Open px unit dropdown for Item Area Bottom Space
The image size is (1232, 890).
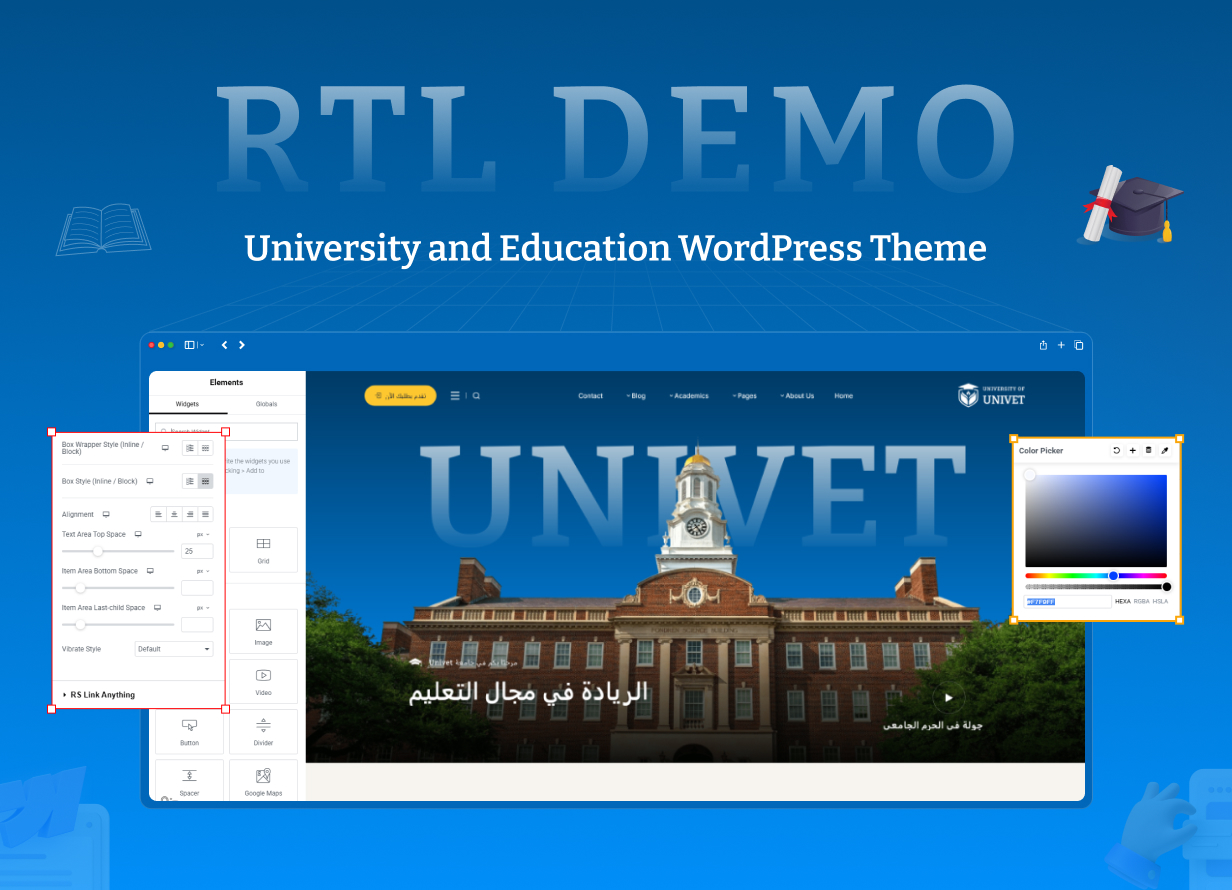coord(204,571)
